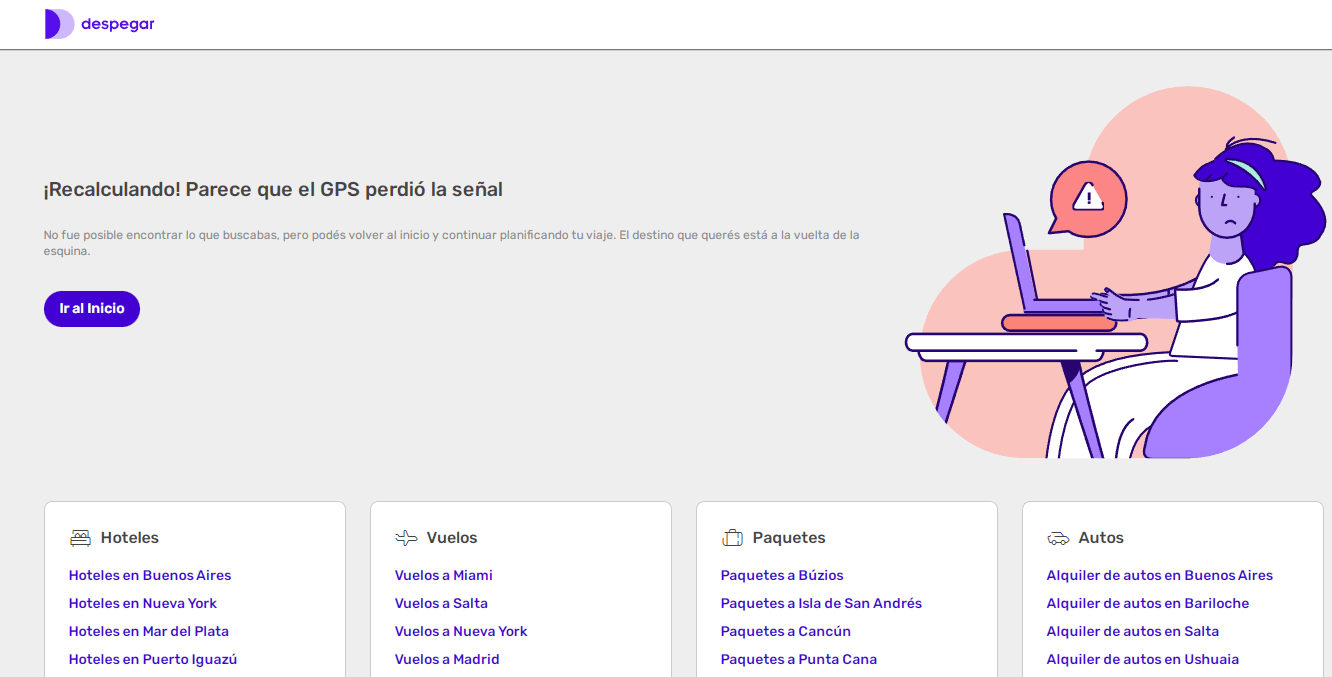Click the bed icon beside Hoteles
This screenshot has height=677, width=1332.
pos(80,538)
